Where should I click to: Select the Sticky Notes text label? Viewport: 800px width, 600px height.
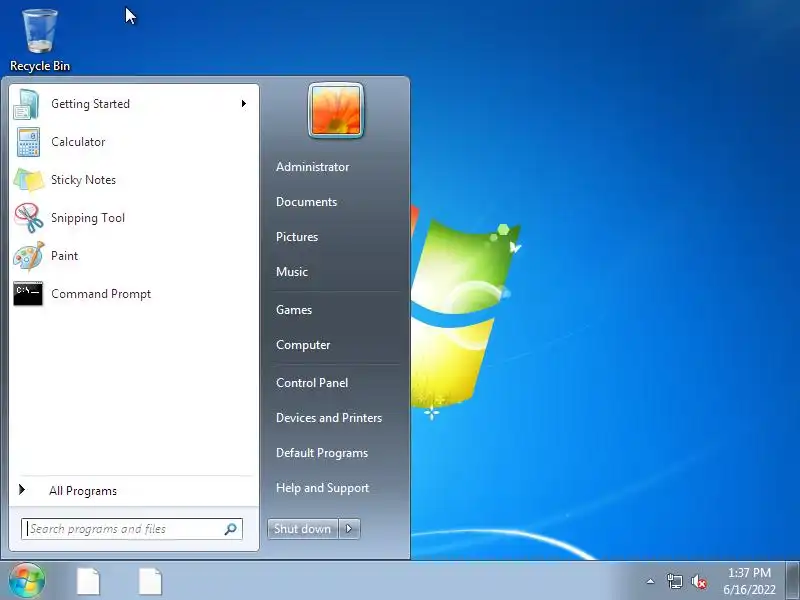pos(84,180)
